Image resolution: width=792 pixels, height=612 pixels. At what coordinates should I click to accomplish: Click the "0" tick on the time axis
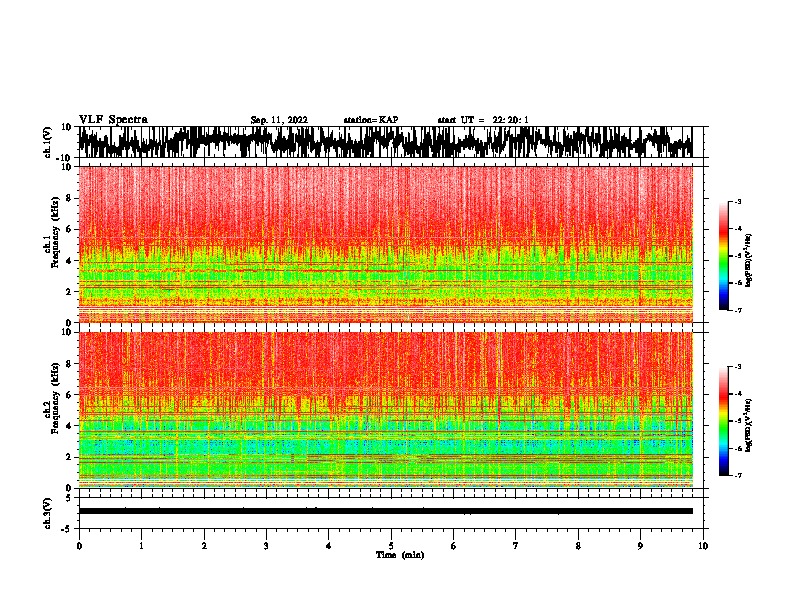coord(79,546)
